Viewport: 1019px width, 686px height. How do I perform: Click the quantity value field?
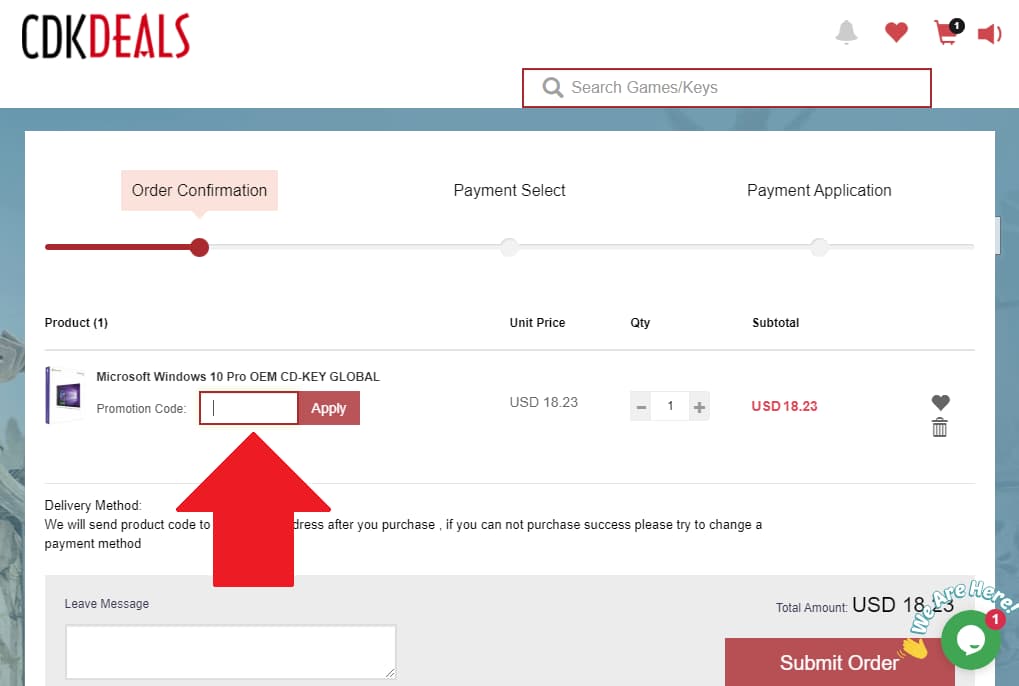(670, 407)
